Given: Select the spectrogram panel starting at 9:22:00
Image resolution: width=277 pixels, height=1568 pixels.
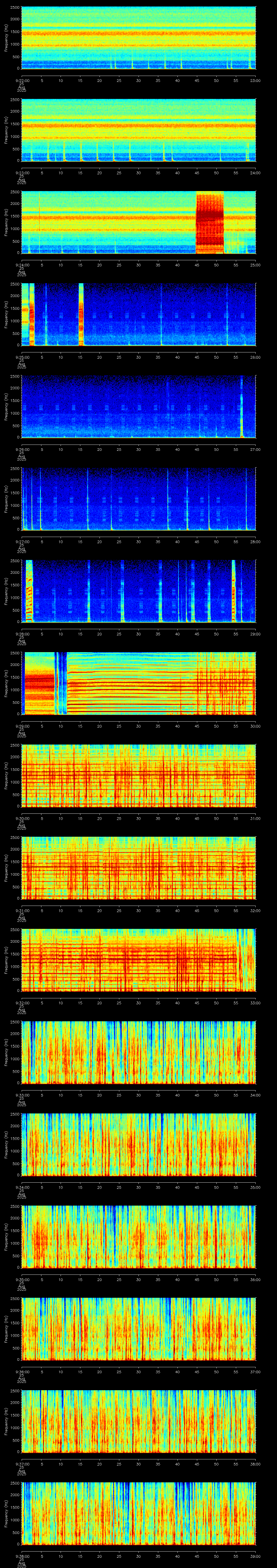Looking at the screenshot, I should pyautogui.click(x=138, y=38).
